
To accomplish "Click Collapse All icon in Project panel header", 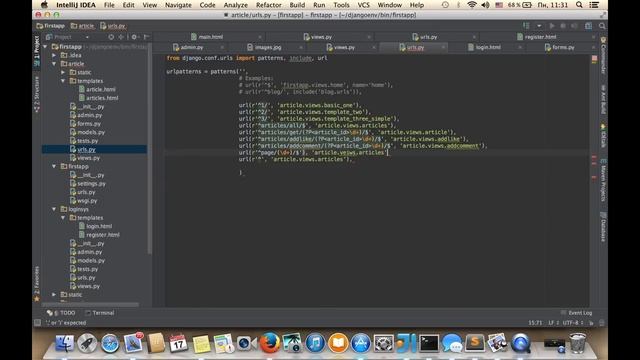I will click(121, 37).
